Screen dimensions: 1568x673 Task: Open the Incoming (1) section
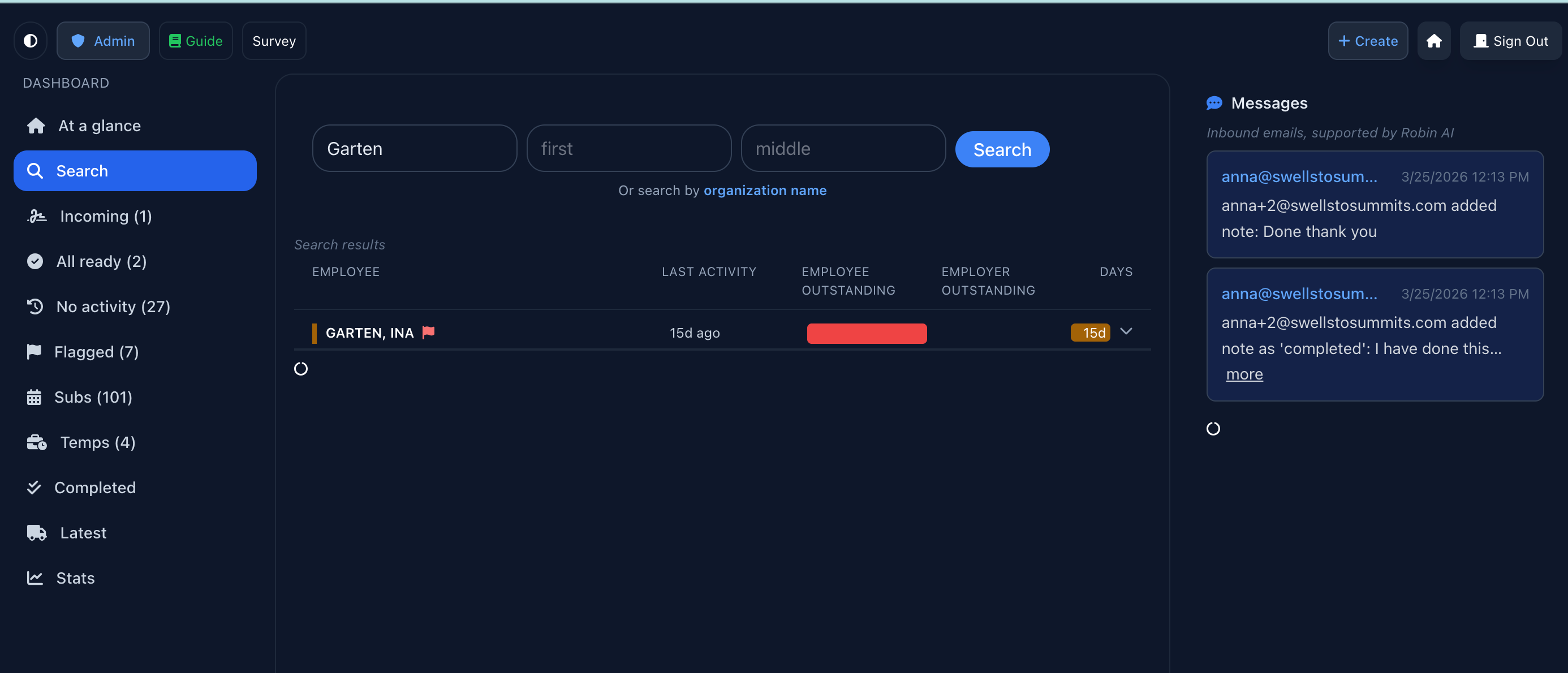click(105, 216)
